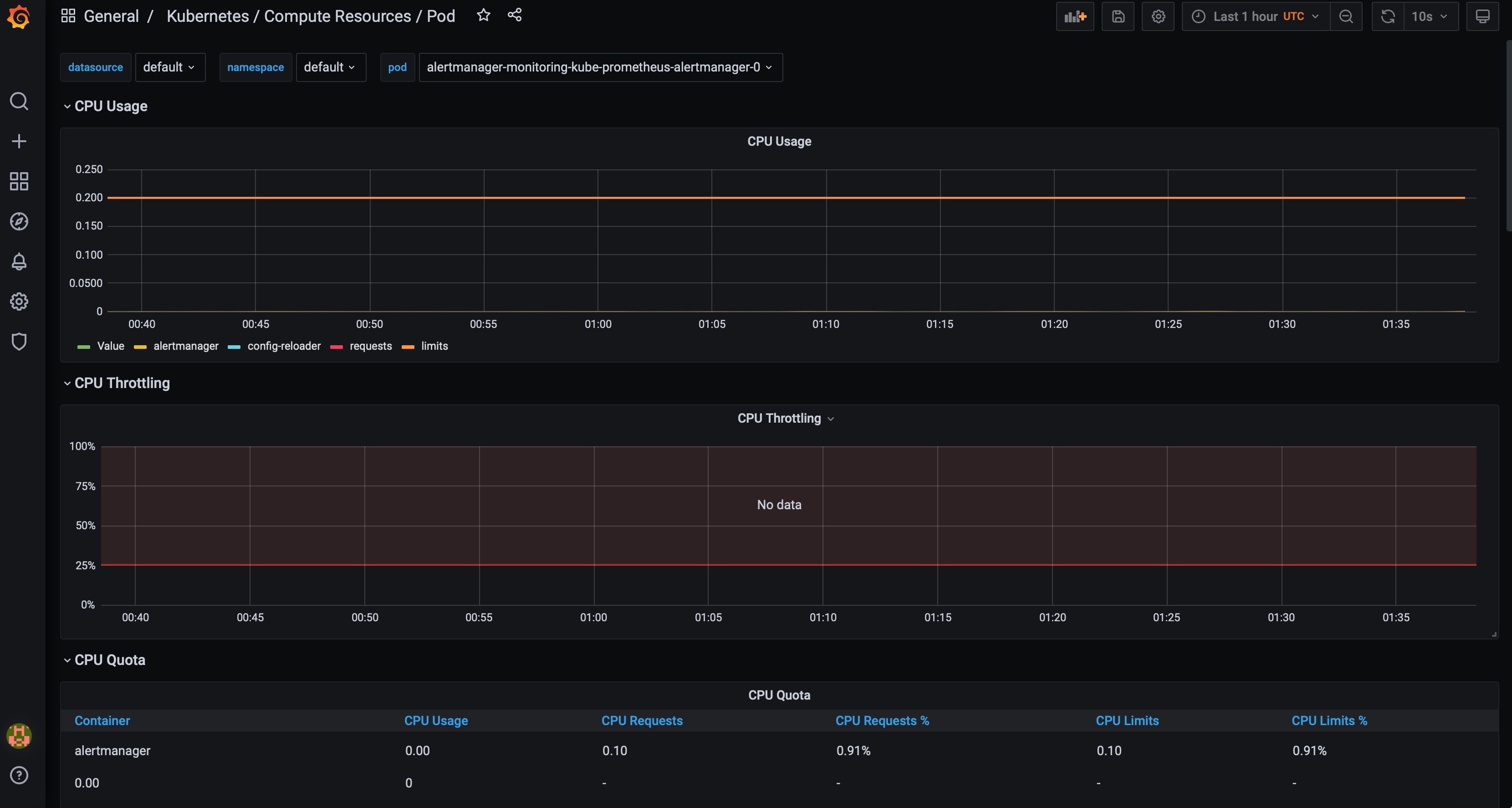Expand the namespace default dropdown

[331, 66]
